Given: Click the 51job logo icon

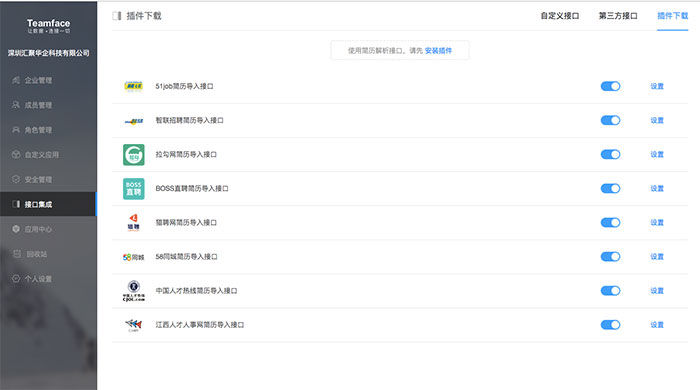Looking at the screenshot, I should coord(133,86).
